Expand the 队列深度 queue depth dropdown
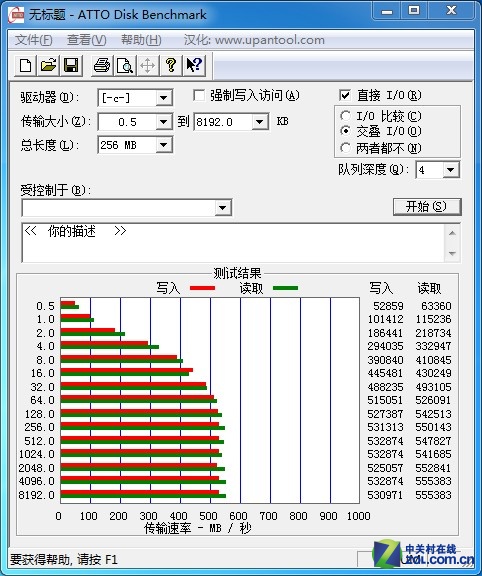The width and height of the screenshot is (482, 576). [451, 170]
